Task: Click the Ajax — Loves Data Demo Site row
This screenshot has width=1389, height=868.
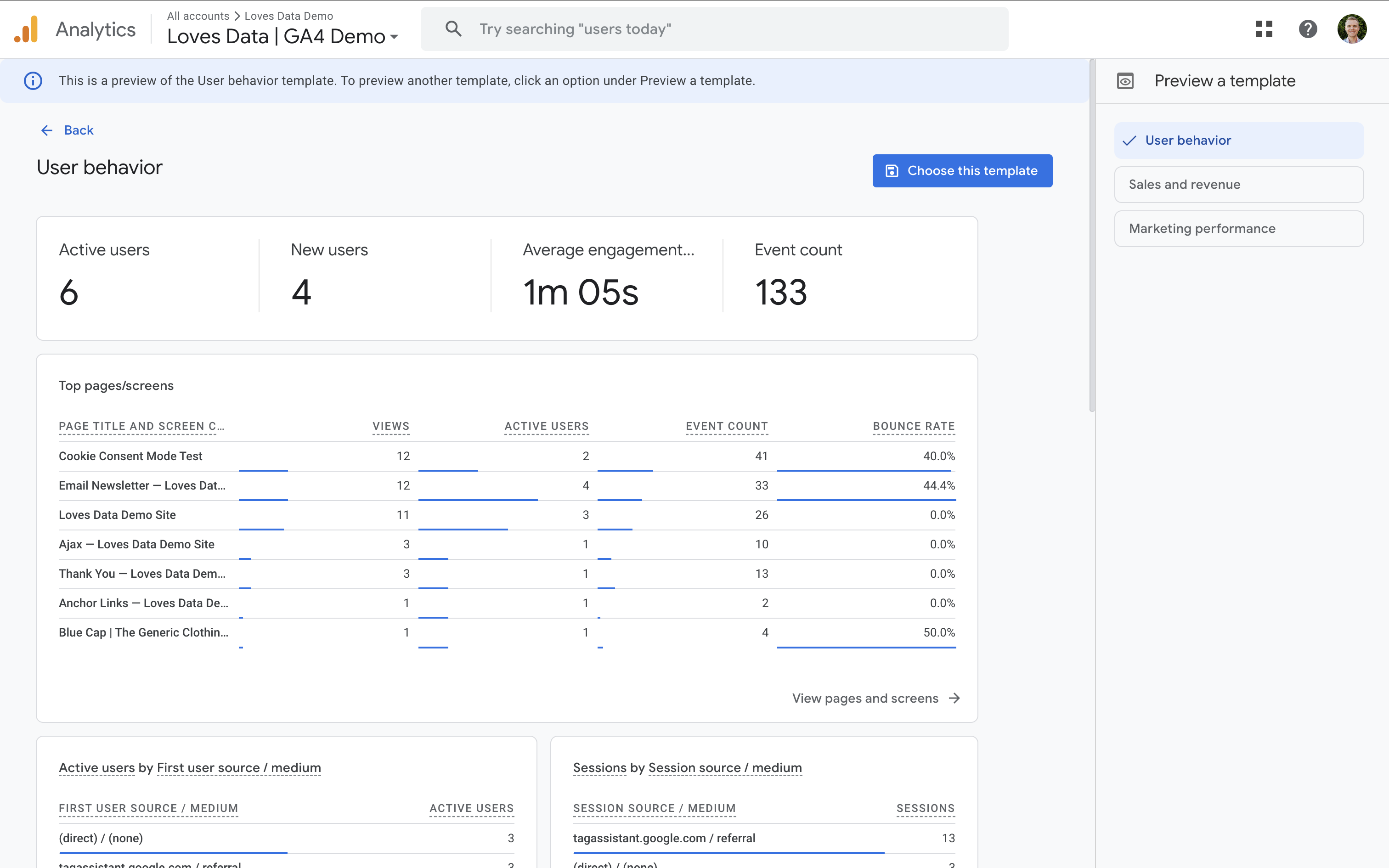Action: (507, 544)
